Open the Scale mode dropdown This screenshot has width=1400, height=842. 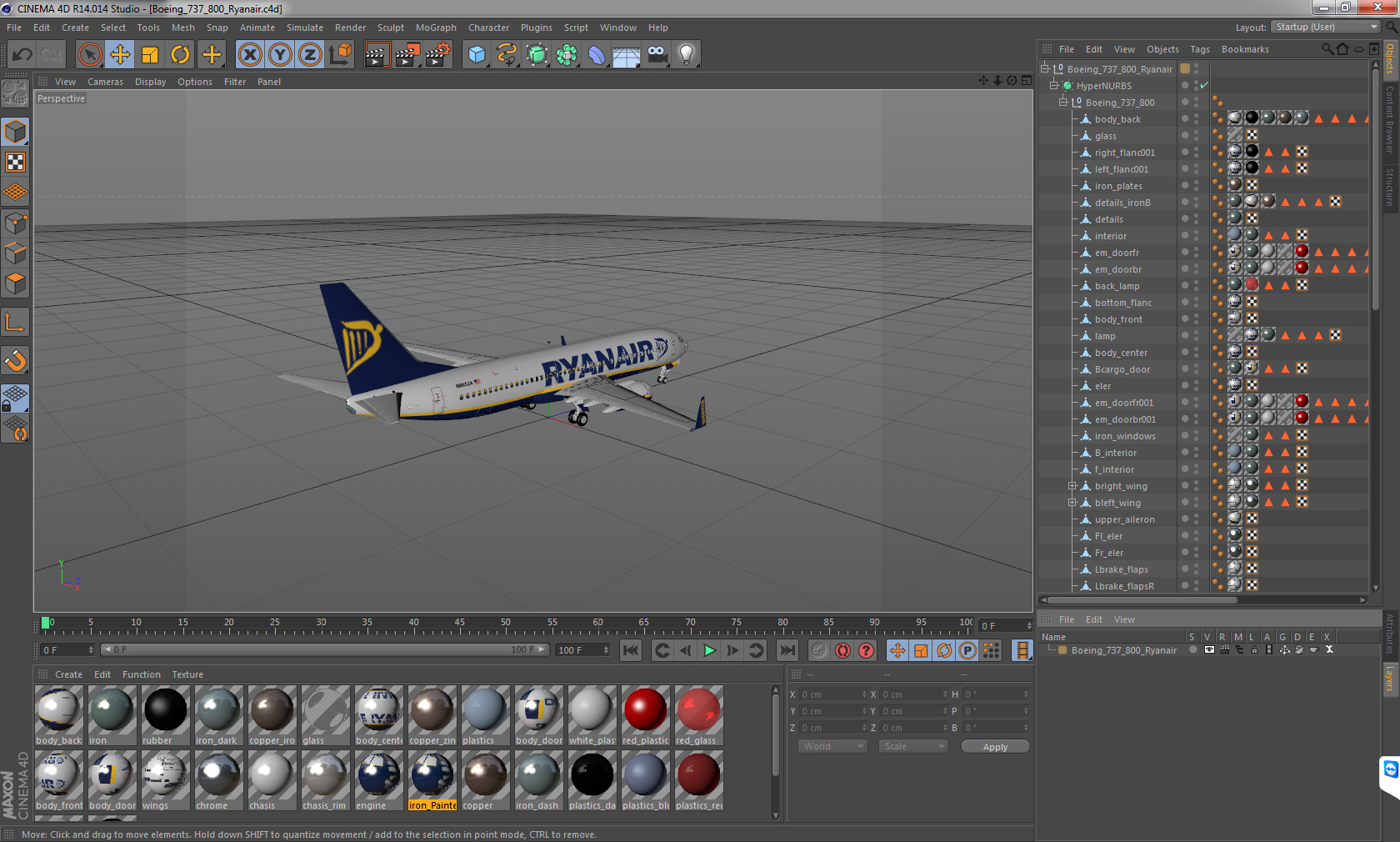tap(913, 746)
